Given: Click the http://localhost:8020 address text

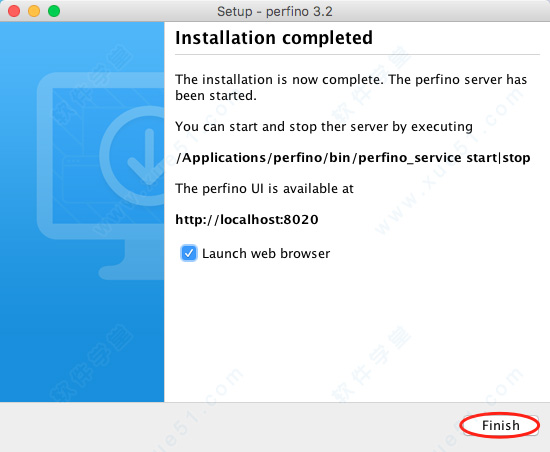Looking at the screenshot, I should click(247, 220).
